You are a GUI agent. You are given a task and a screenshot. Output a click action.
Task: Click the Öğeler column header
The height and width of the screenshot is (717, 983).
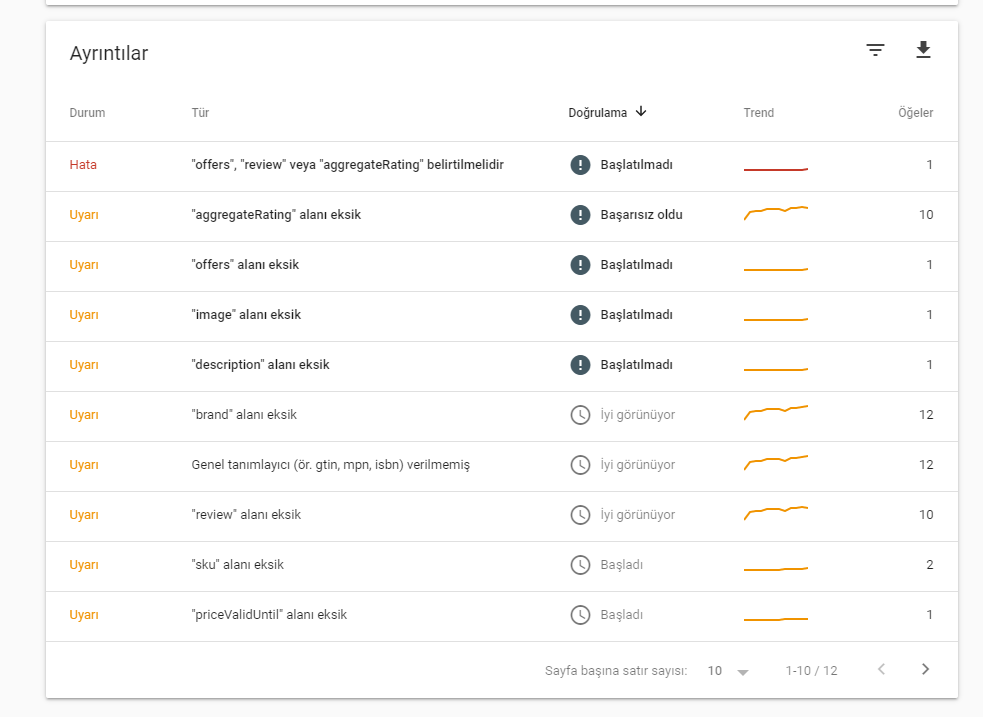coord(915,113)
